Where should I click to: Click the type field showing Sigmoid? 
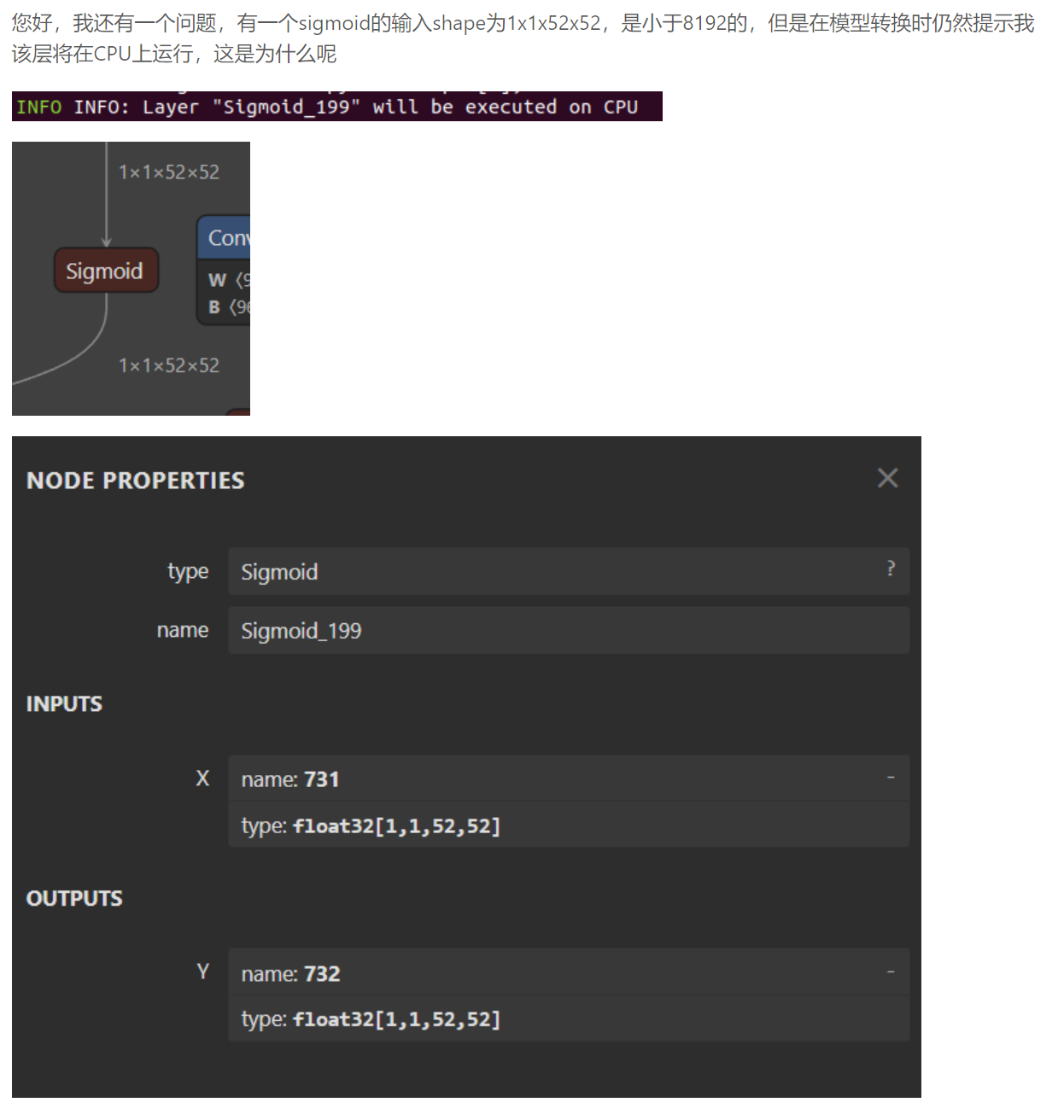[555, 572]
